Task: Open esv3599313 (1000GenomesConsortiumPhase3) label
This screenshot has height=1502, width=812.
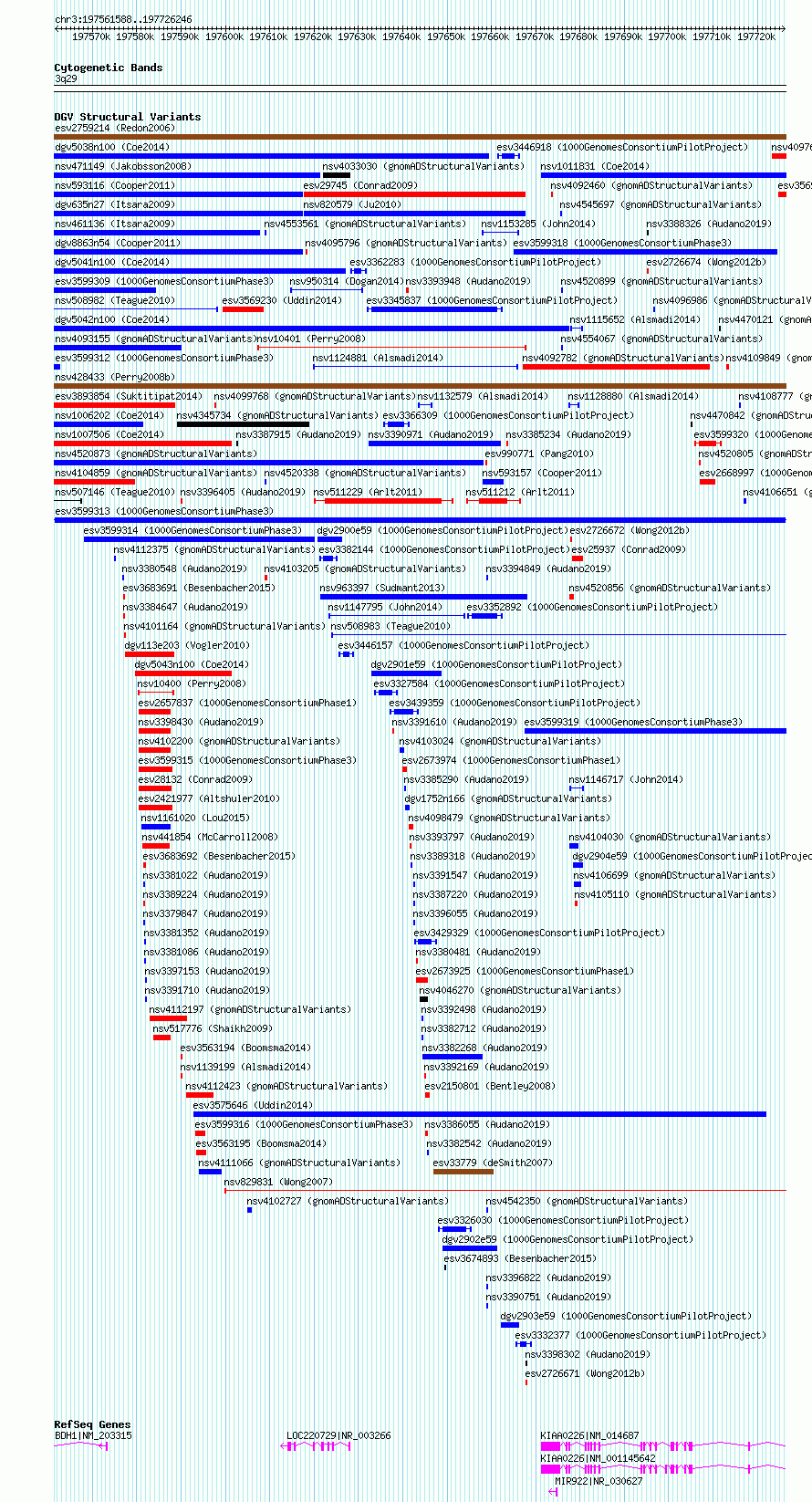Action: 164,511
